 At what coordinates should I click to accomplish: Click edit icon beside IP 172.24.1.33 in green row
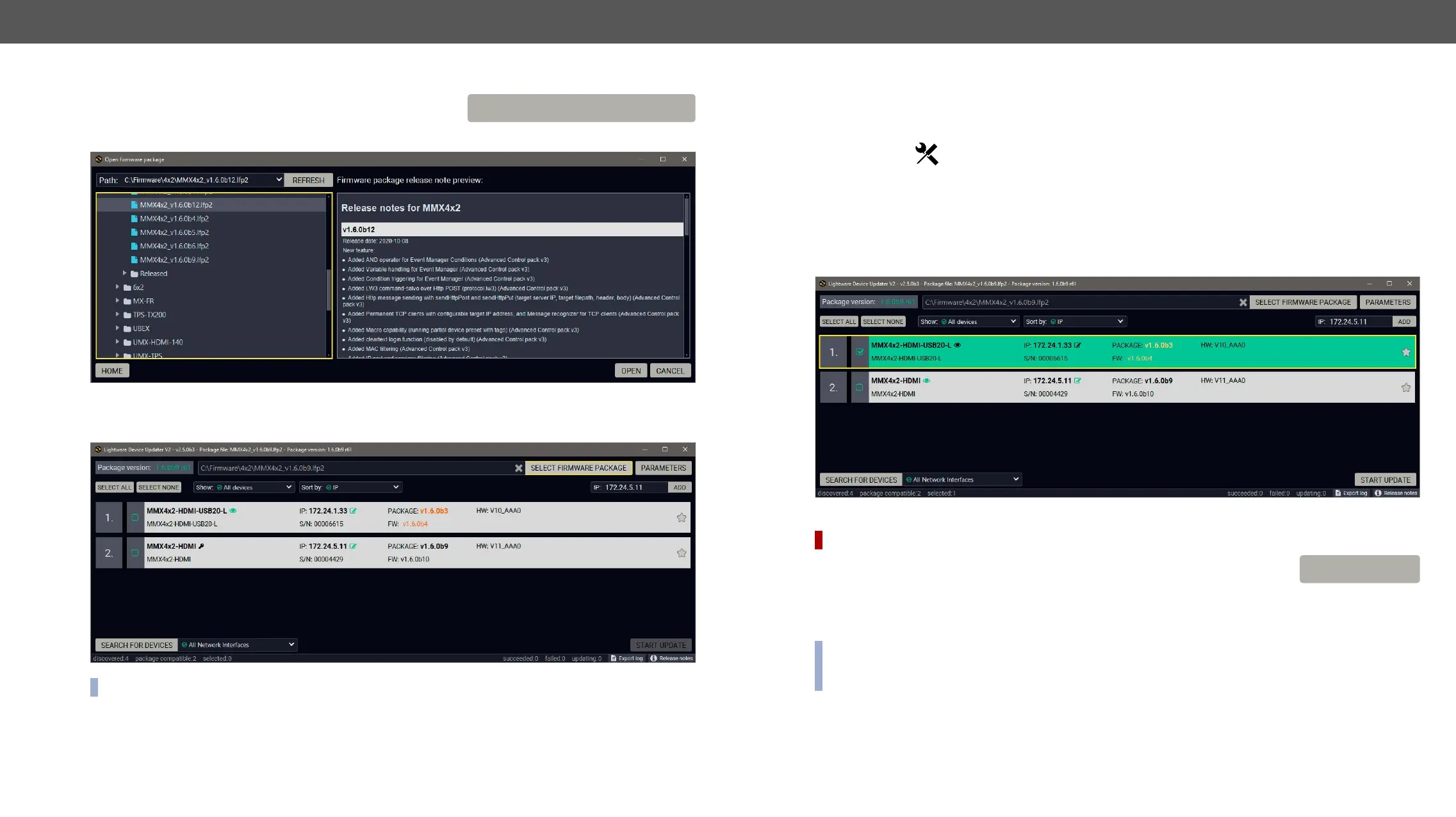click(1078, 345)
